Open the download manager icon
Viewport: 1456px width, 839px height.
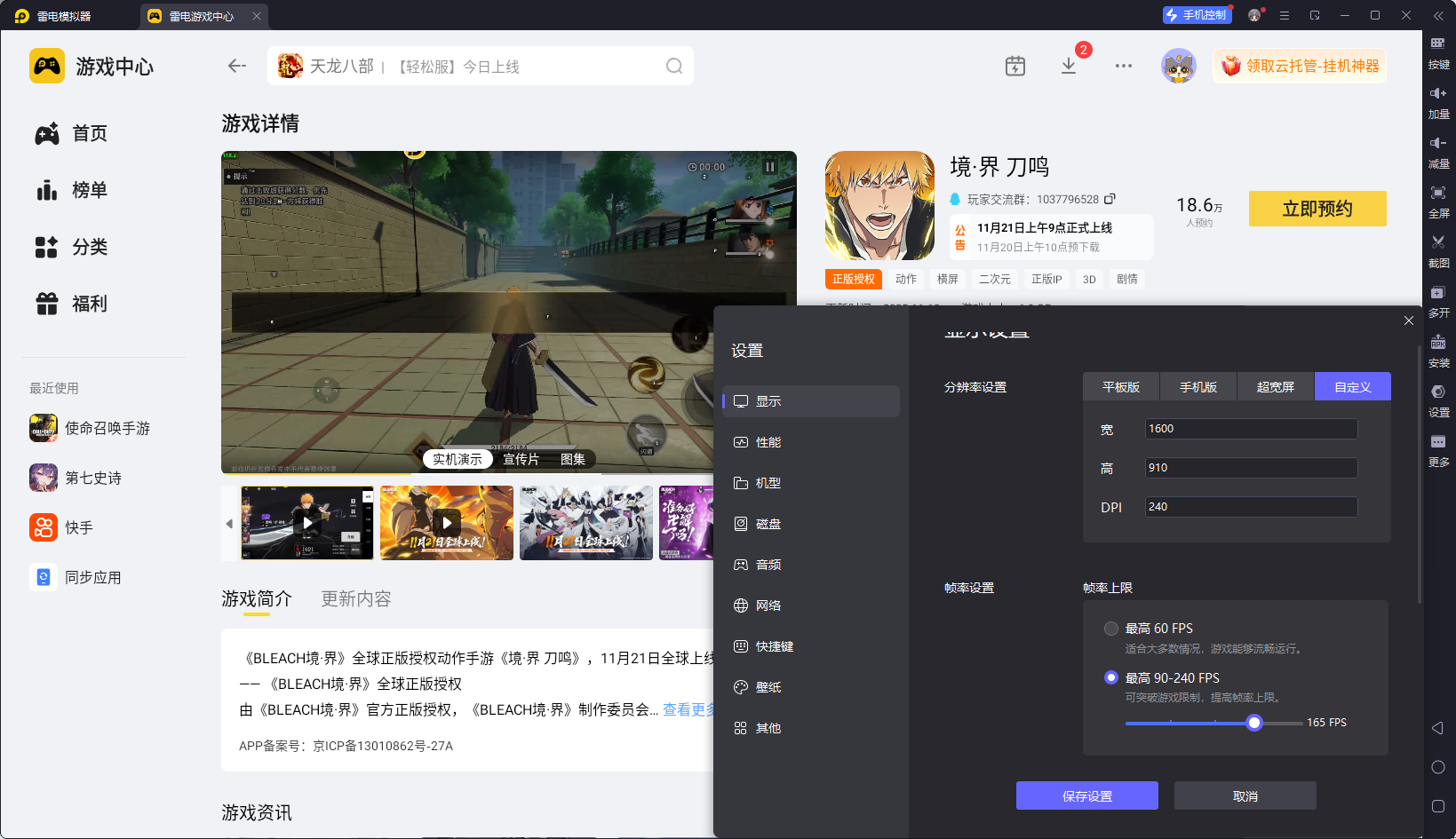(1069, 67)
